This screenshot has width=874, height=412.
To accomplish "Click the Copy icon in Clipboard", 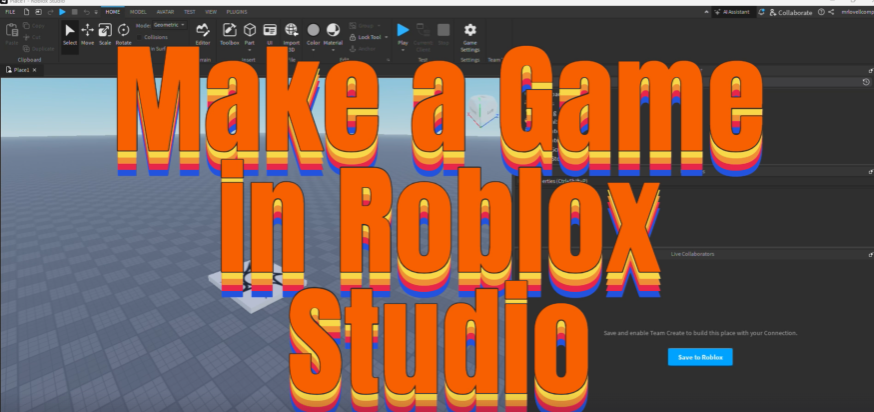I will (x=26, y=26).
